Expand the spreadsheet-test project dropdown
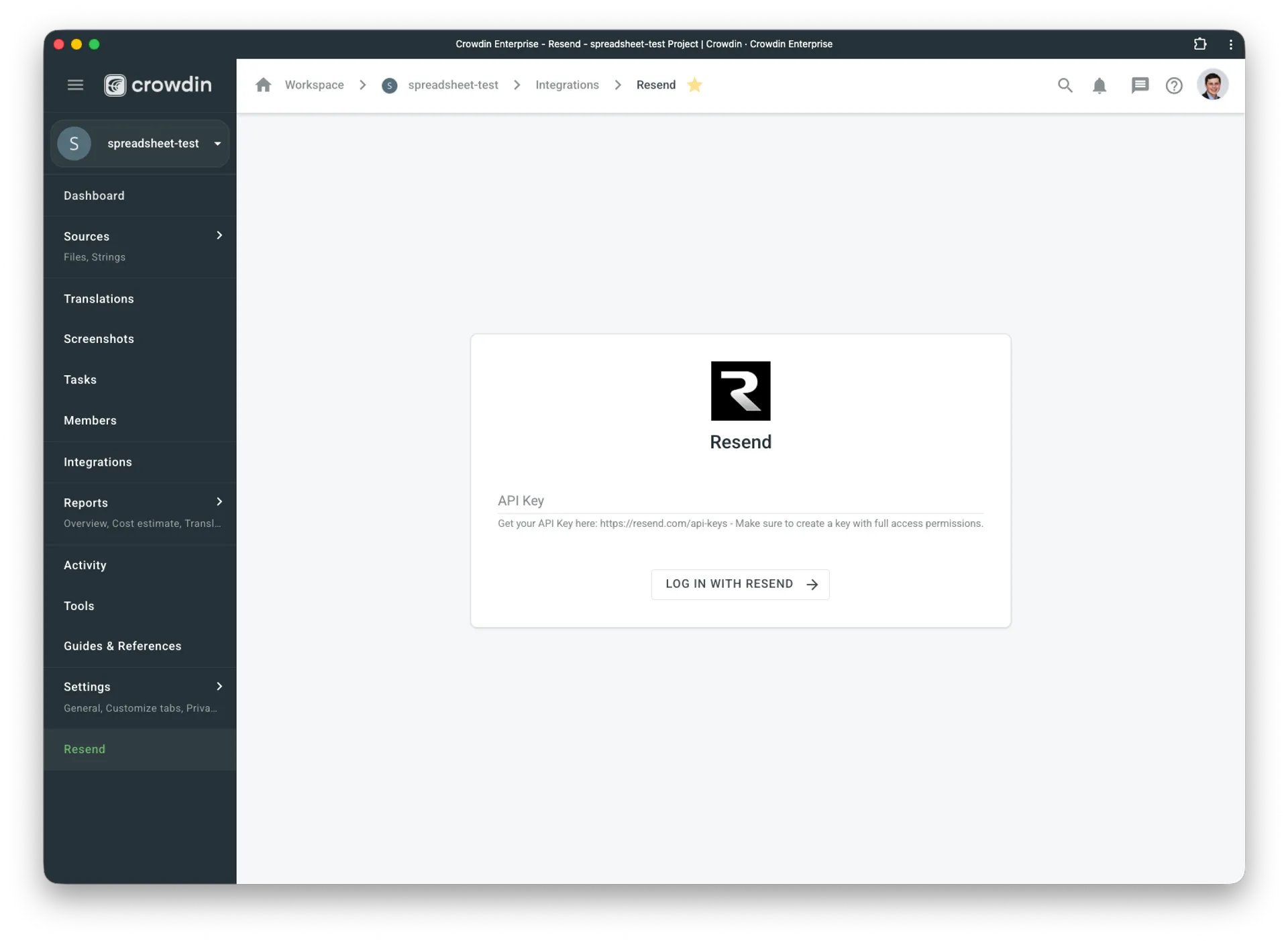This screenshot has height=941, width=1288. click(217, 143)
